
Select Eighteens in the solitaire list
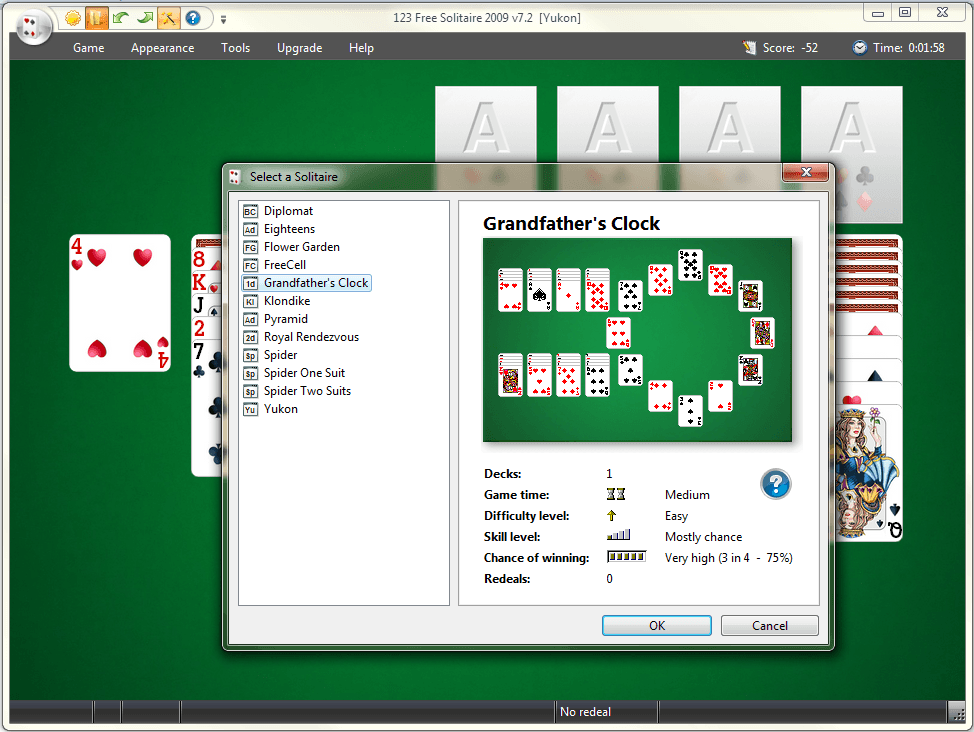coord(289,229)
